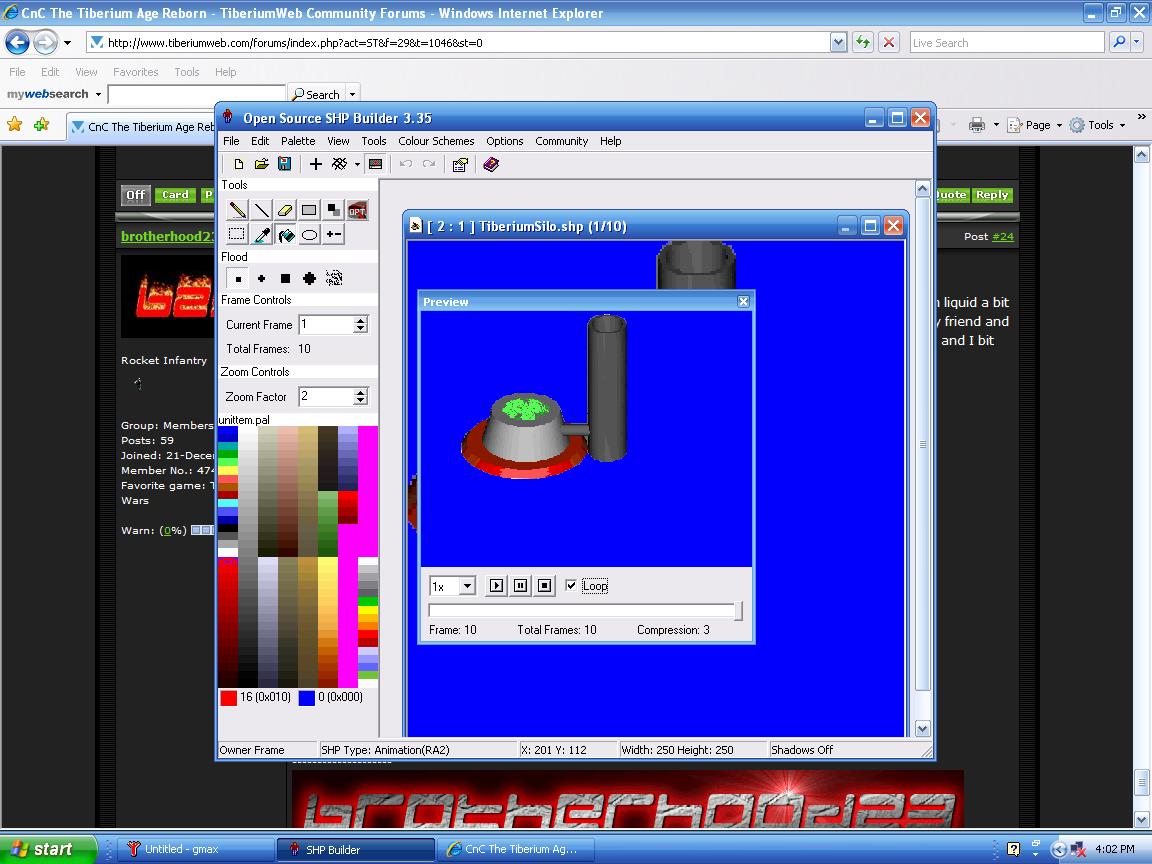Create a new SHP file
1152x864 pixels.
238,165
